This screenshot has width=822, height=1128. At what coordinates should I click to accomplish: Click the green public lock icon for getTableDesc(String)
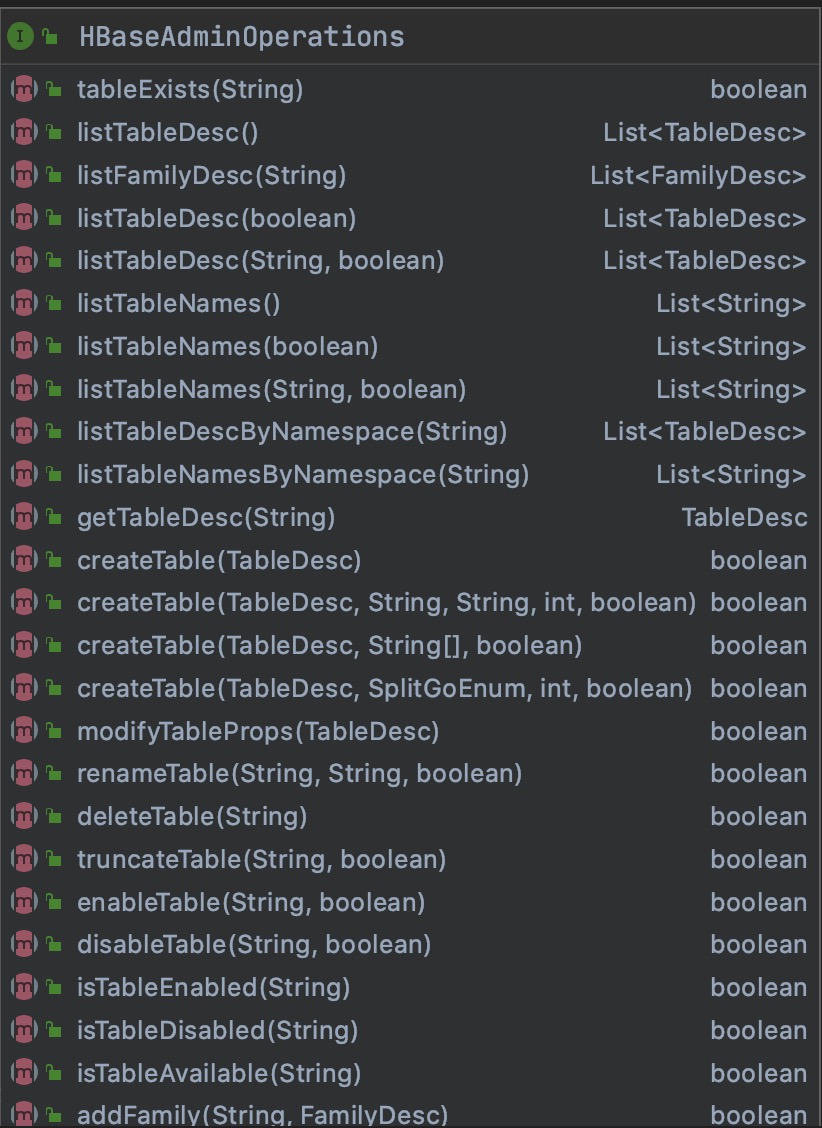54,517
